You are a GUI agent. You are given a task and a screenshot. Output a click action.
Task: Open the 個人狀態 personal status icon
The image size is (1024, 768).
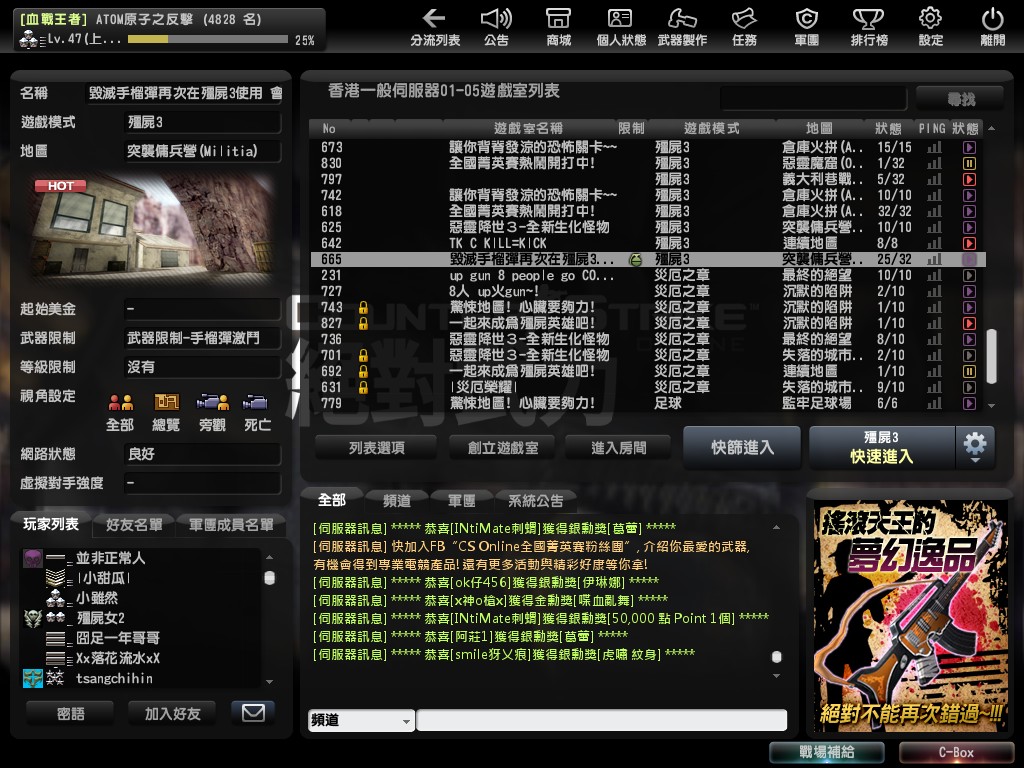point(620,27)
